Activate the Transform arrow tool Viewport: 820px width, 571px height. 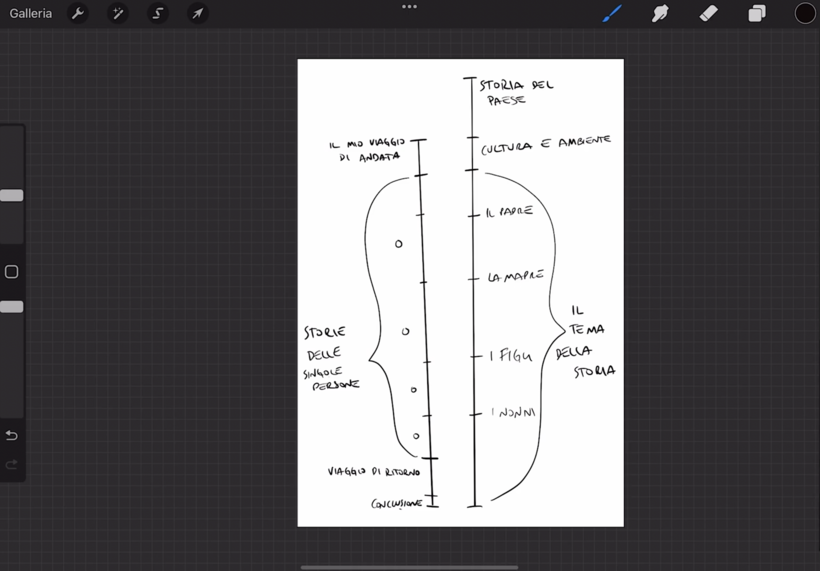pos(198,13)
